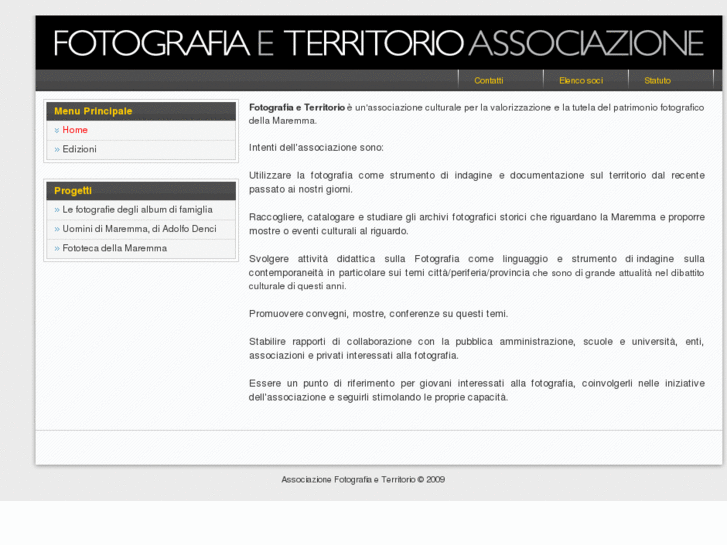Click 'Promuovere convegni, mostre, conferenze' line
The width and height of the screenshot is (727, 545).
tap(378, 314)
